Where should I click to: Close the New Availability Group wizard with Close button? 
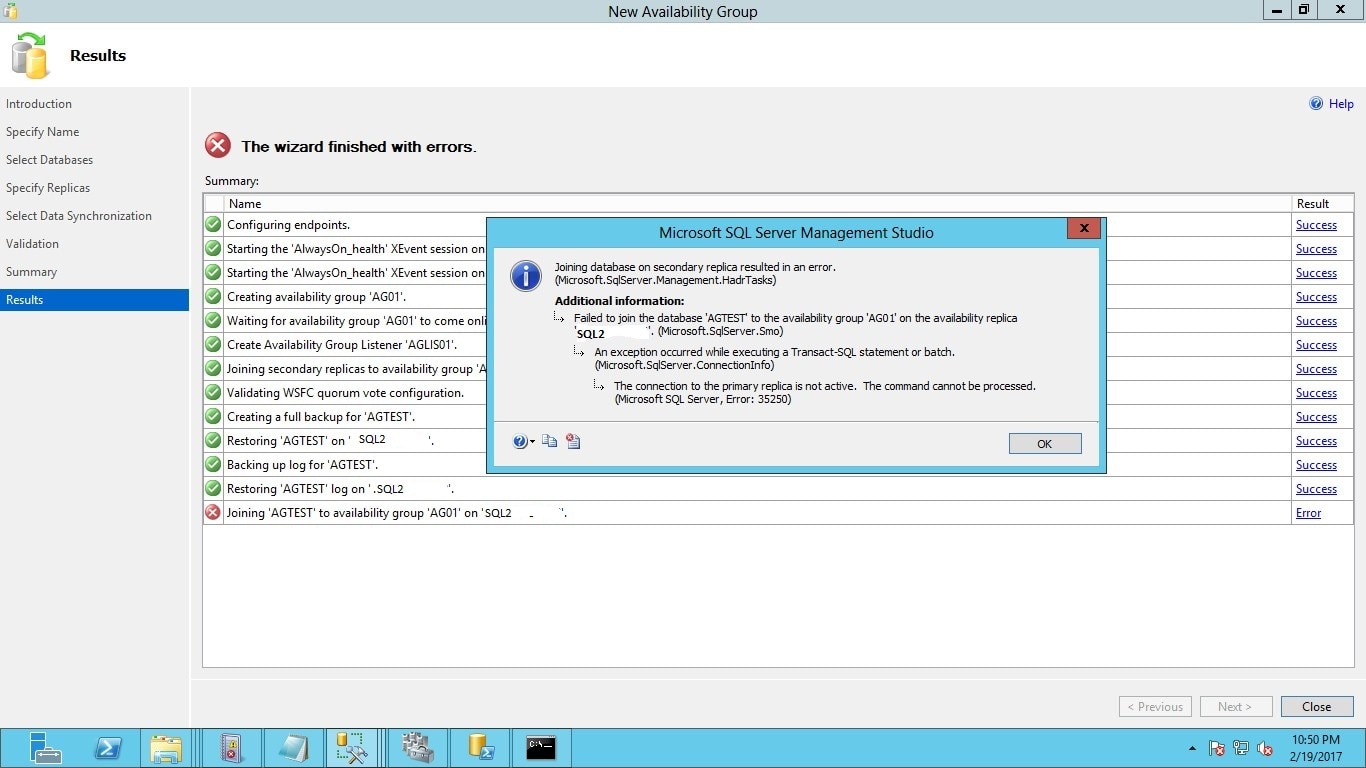pyautogui.click(x=1317, y=707)
